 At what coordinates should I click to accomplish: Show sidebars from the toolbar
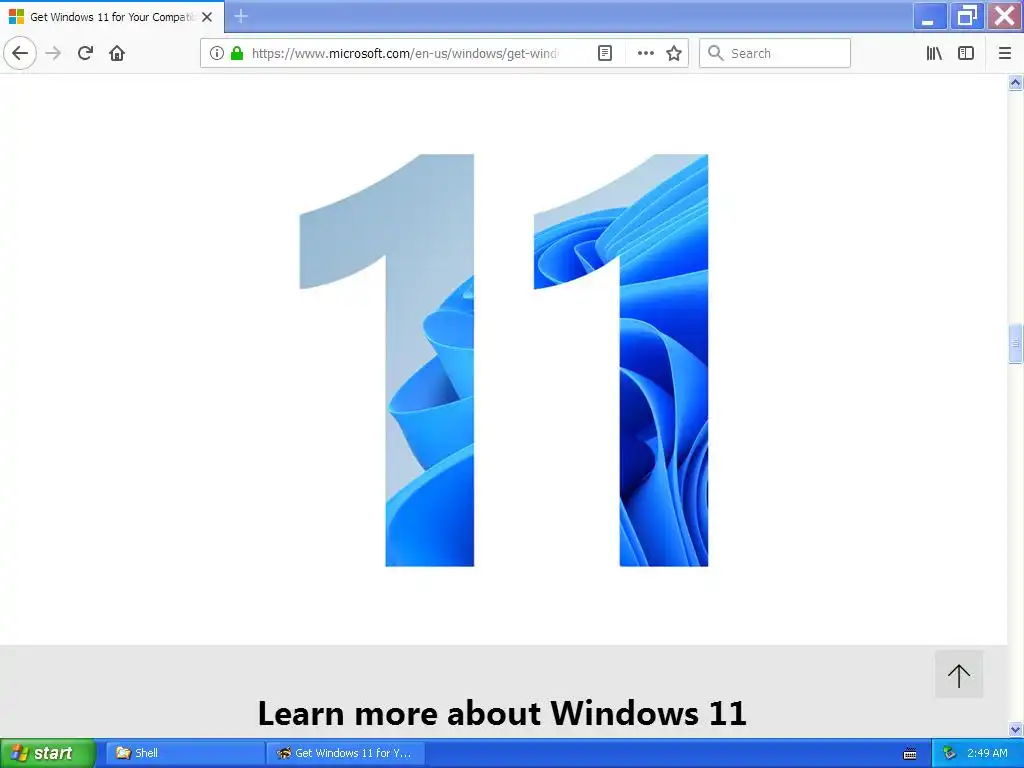pos(966,53)
